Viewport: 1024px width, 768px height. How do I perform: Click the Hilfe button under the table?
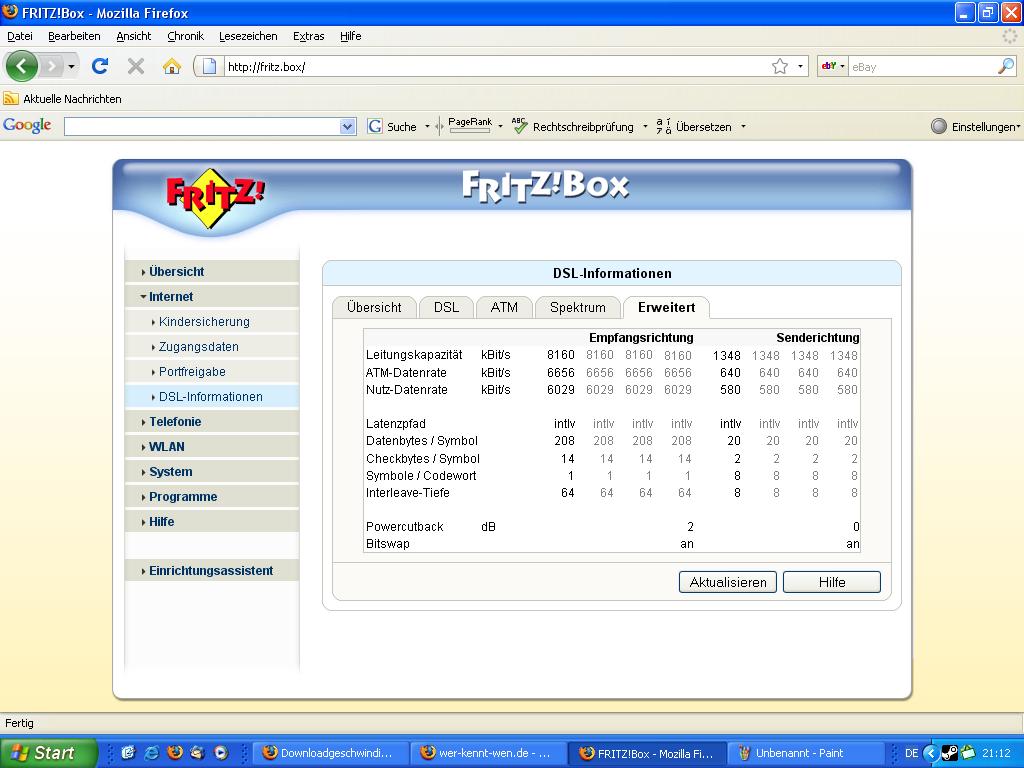(x=831, y=582)
